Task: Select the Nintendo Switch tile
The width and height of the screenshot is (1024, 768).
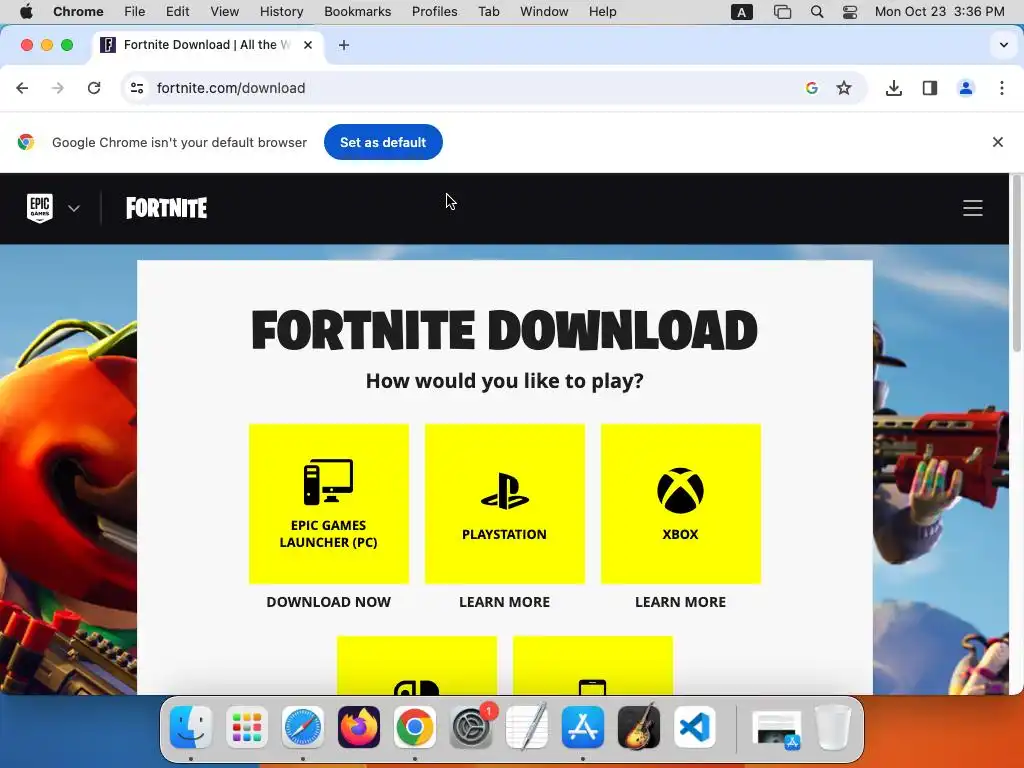Action: point(417,665)
